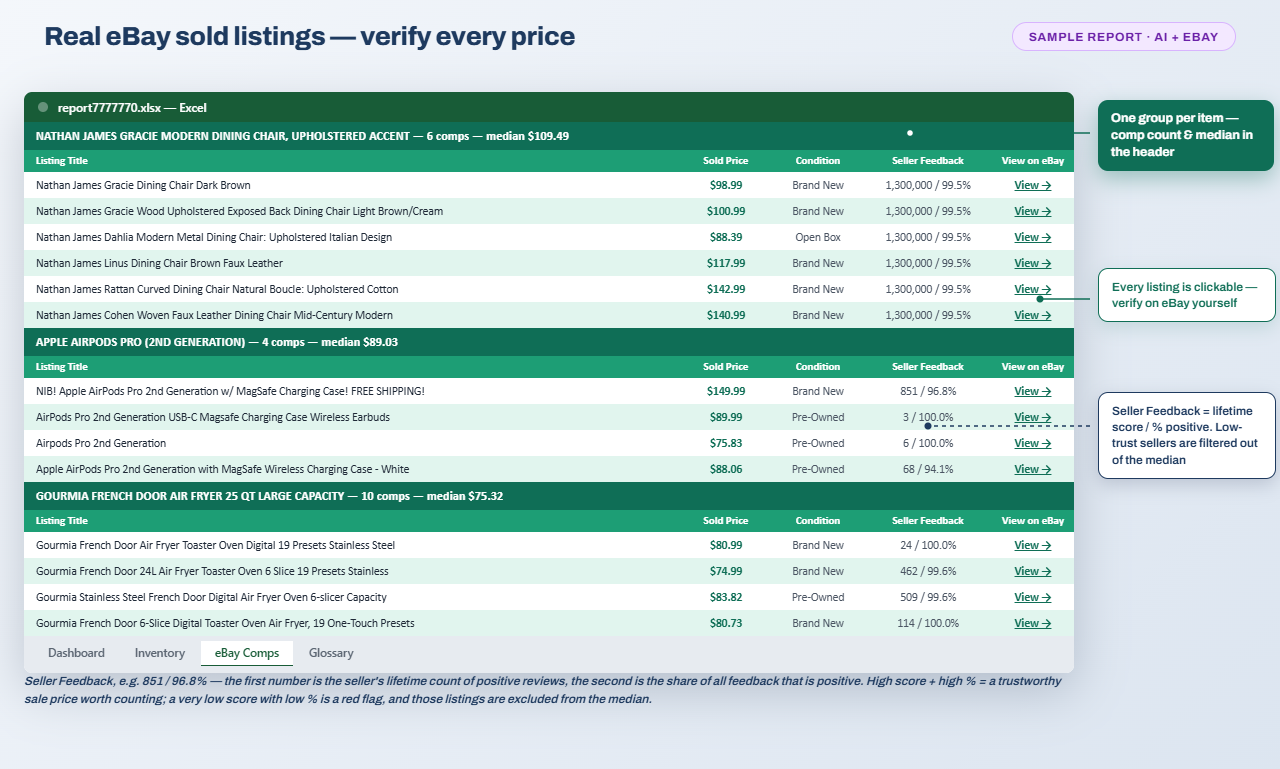The width and height of the screenshot is (1280, 769).
Task: Select the "24 / 100.0%" seller feedback cell
Action: point(928,545)
